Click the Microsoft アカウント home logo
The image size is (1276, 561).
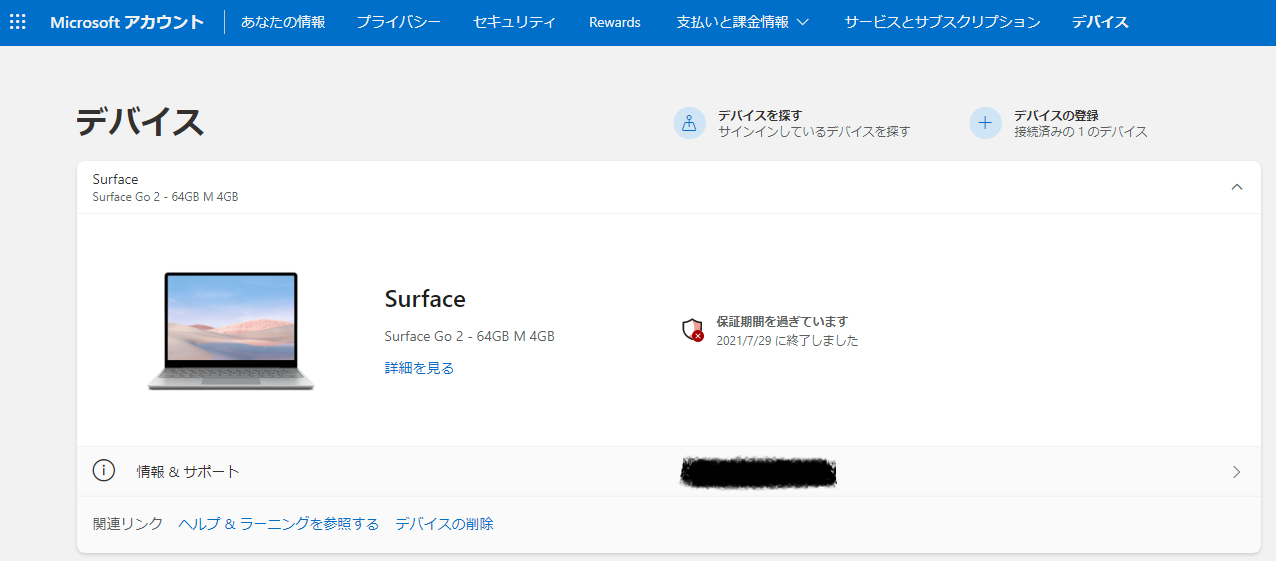click(127, 22)
